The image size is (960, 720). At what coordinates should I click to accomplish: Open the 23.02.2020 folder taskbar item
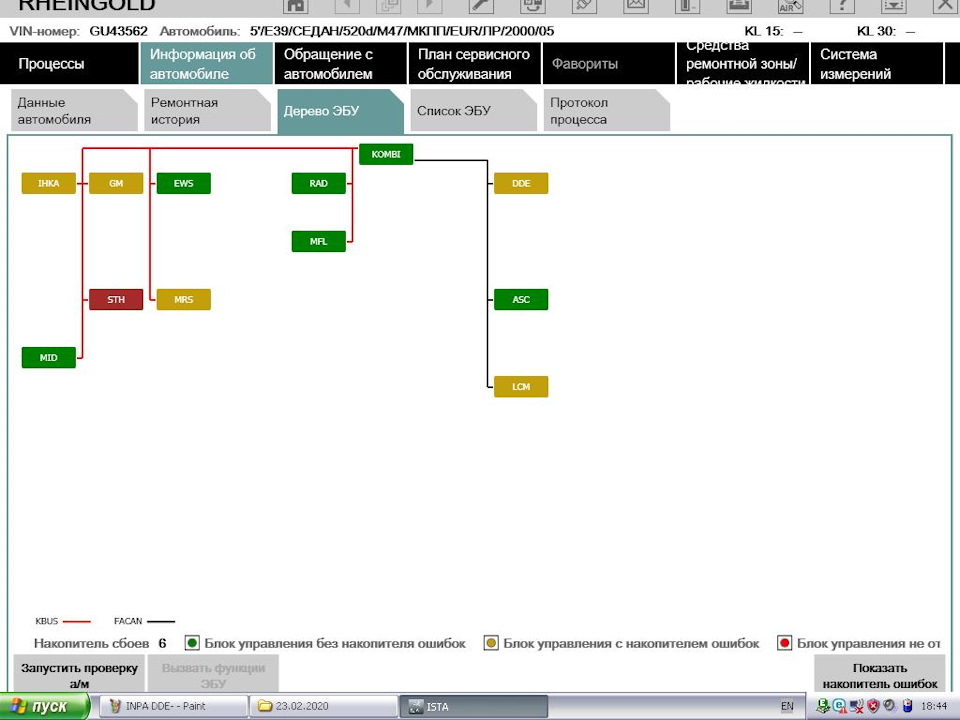pos(323,707)
